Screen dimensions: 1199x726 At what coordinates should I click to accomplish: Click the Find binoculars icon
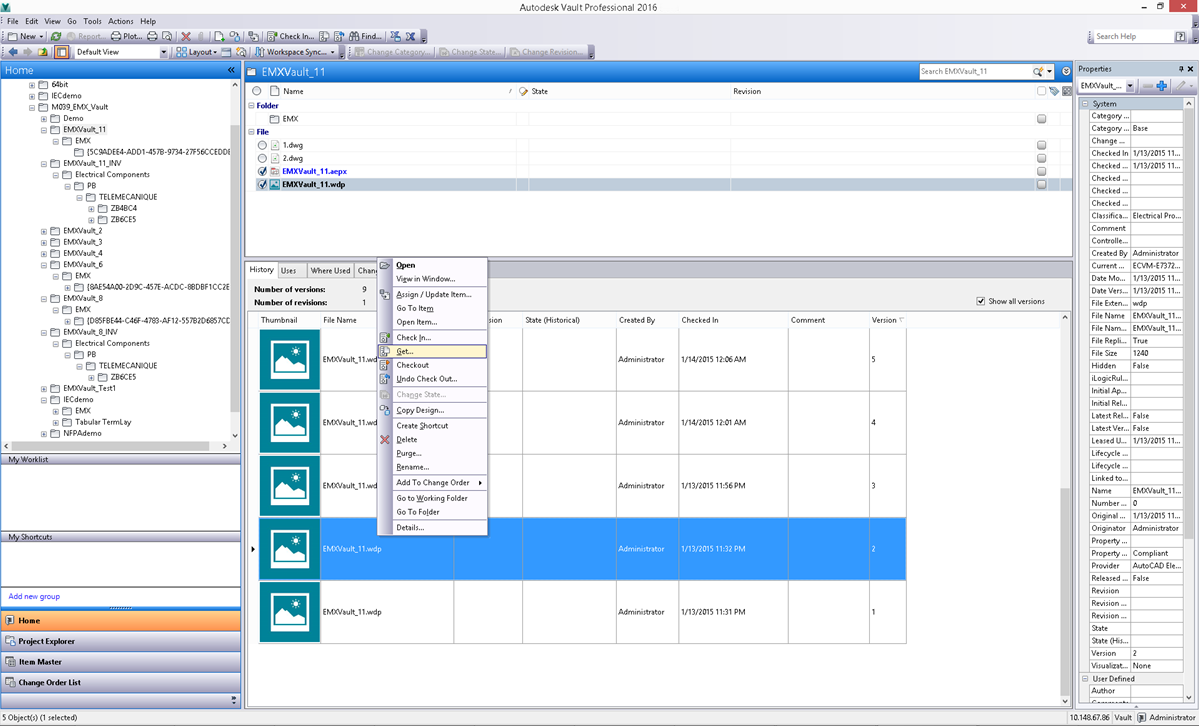coord(354,36)
